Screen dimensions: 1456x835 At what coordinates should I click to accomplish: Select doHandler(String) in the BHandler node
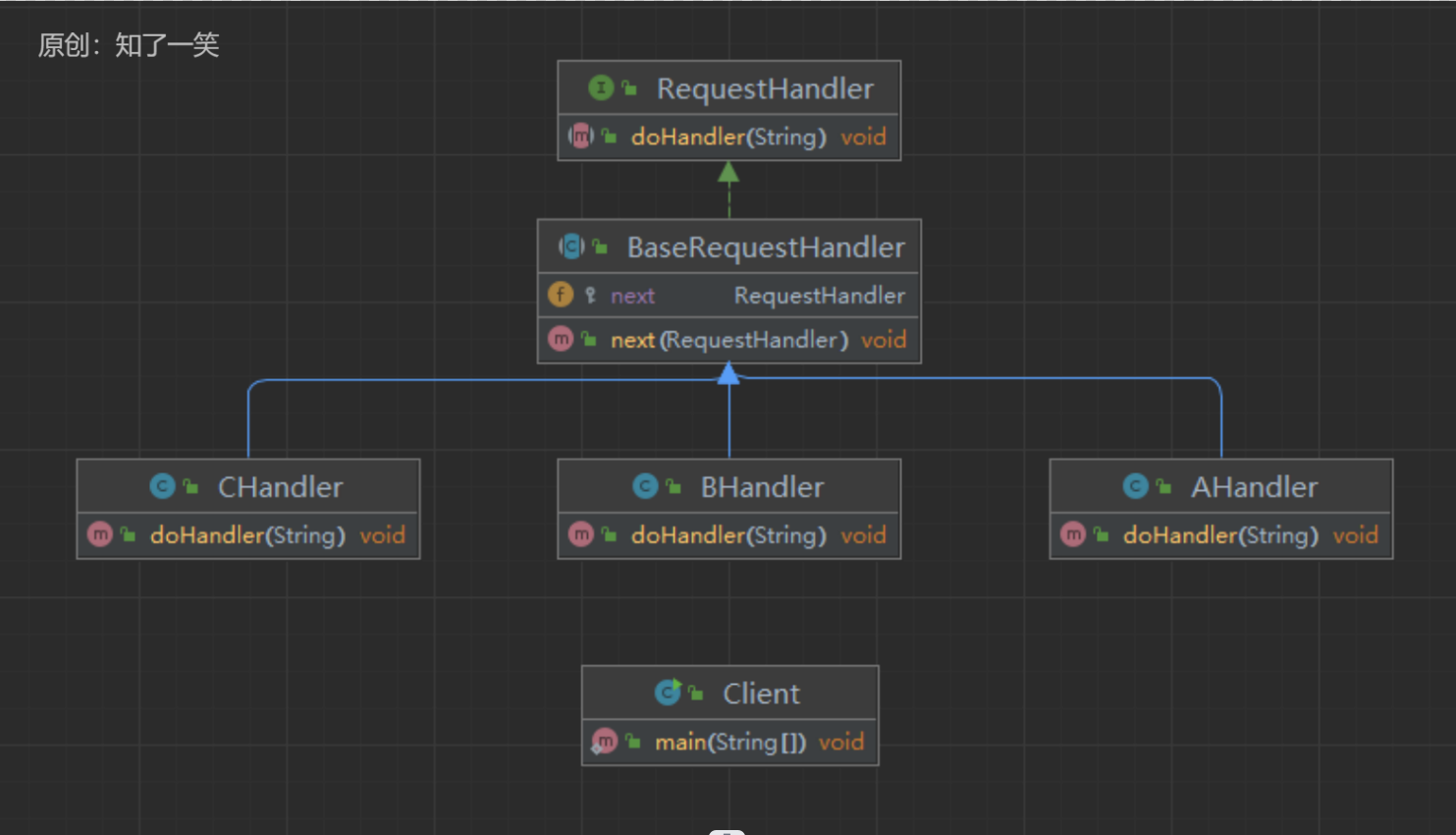point(728,535)
